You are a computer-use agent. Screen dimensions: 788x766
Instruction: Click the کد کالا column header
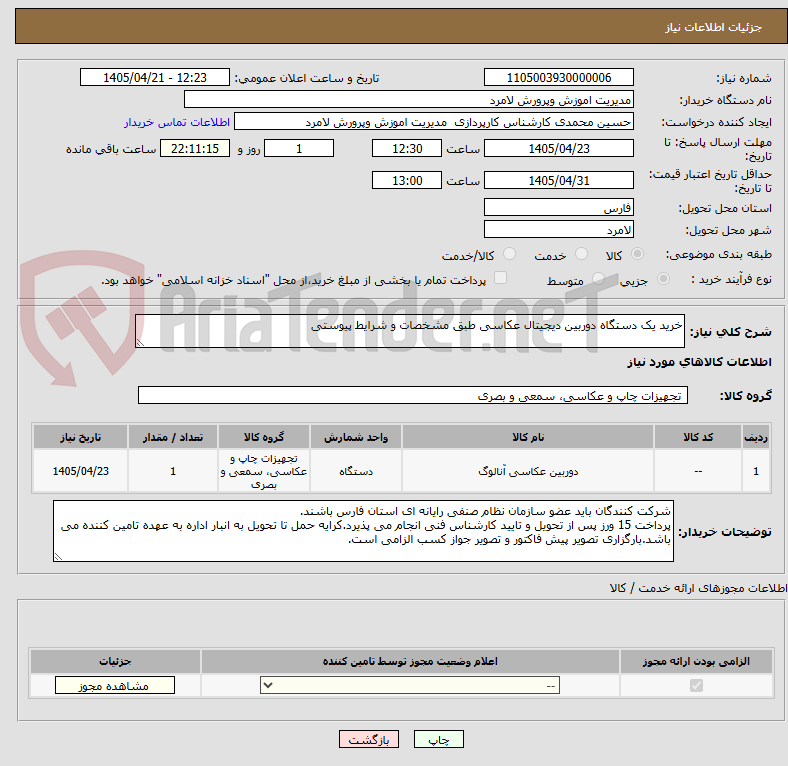698,437
